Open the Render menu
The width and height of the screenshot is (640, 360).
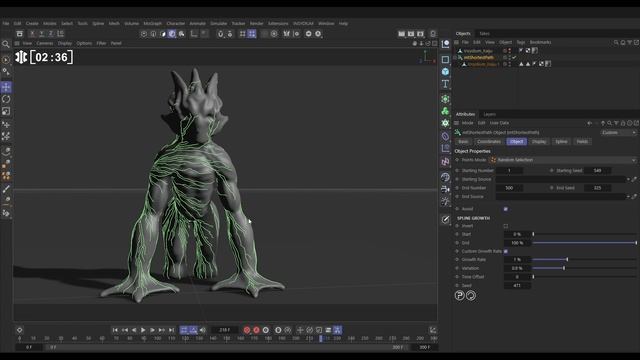pos(256,24)
